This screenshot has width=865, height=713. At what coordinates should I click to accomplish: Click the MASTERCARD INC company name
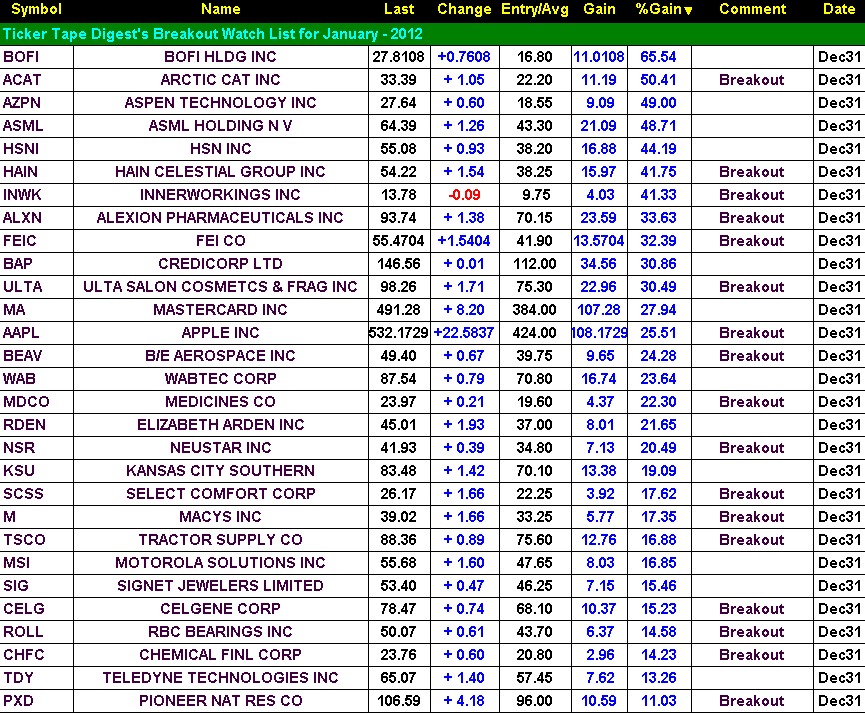coord(220,310)
